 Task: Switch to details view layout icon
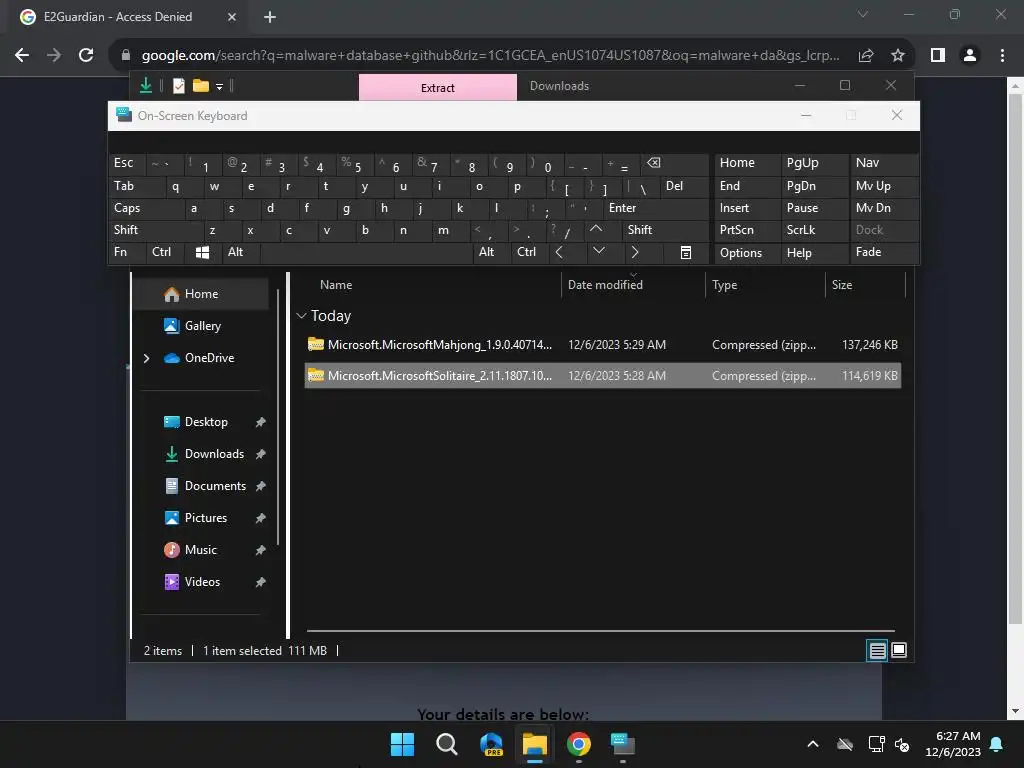(877, 650)
